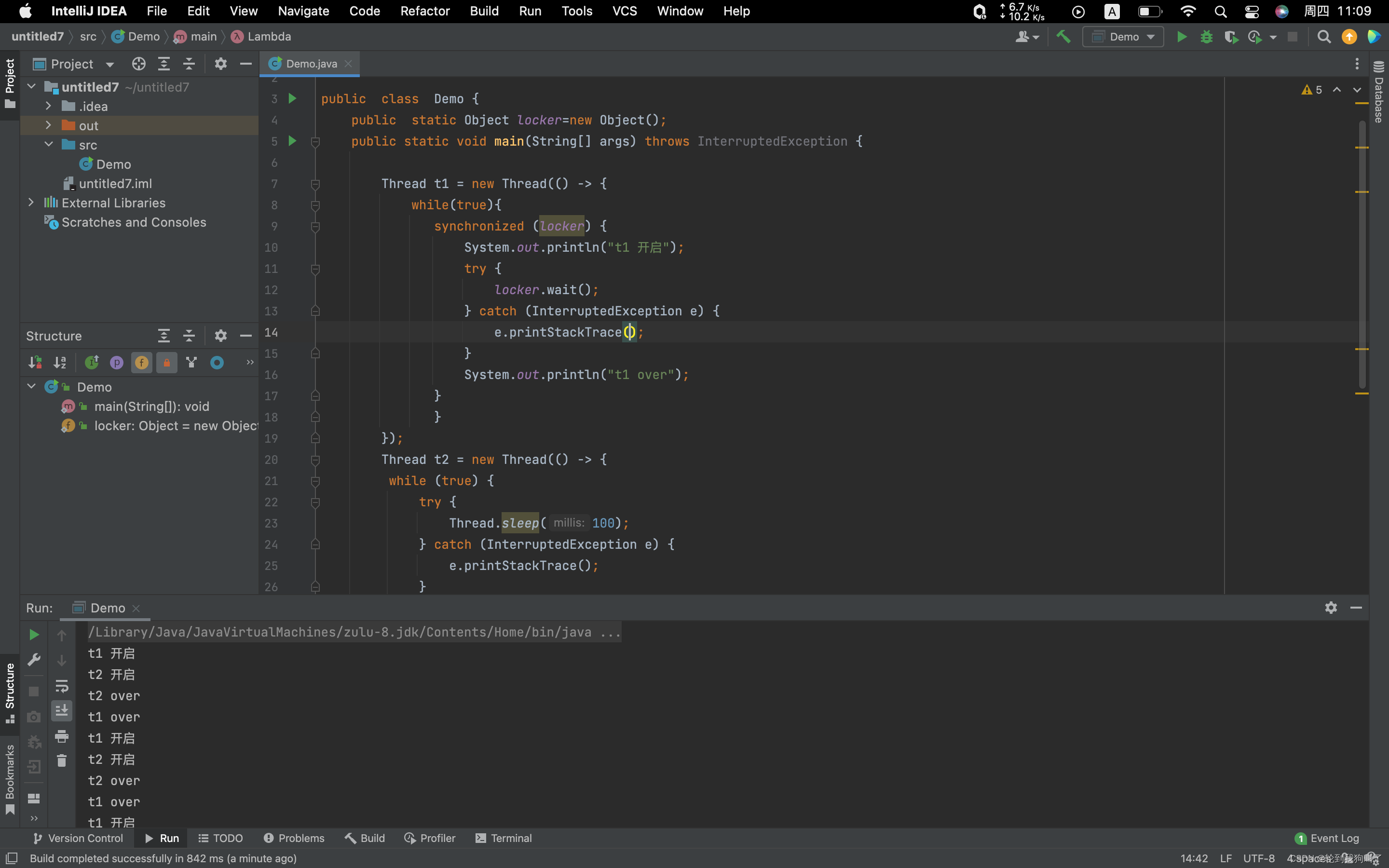Open the Problems tool window
1389x868 pixels.
(x=294, y=838)
